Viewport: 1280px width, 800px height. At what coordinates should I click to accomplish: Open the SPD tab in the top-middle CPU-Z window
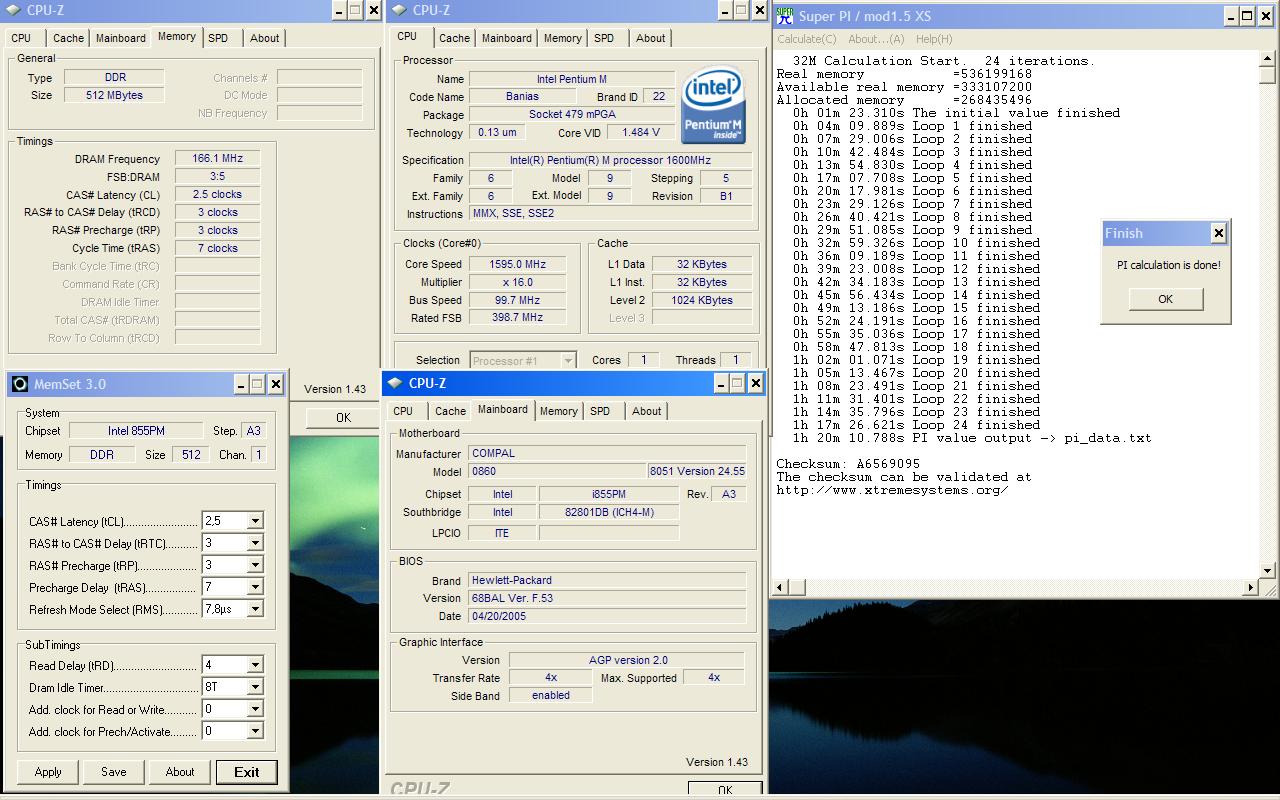pyautogui.click(x=604, y=38)
